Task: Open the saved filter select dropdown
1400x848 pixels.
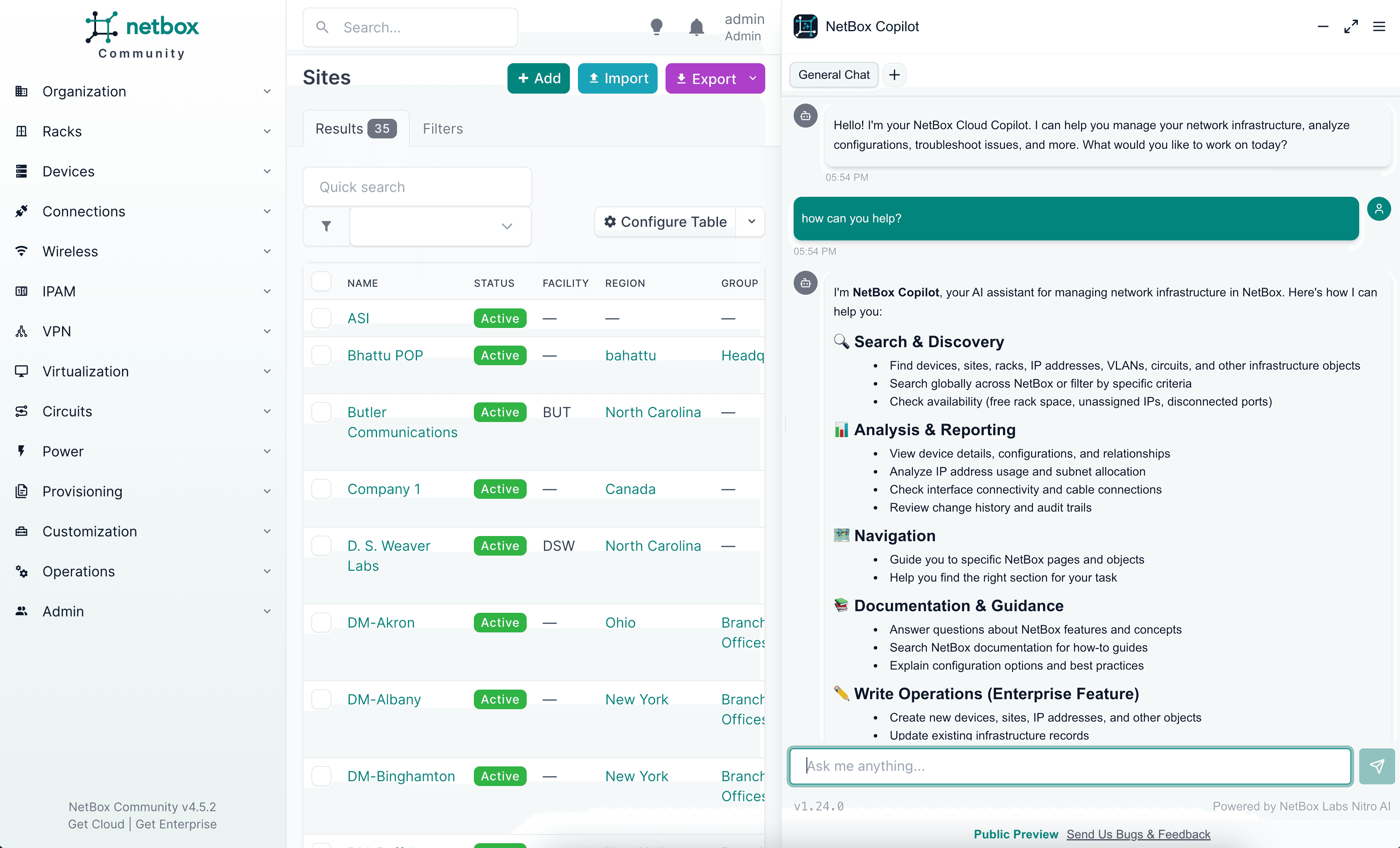Action: point(440,226)
